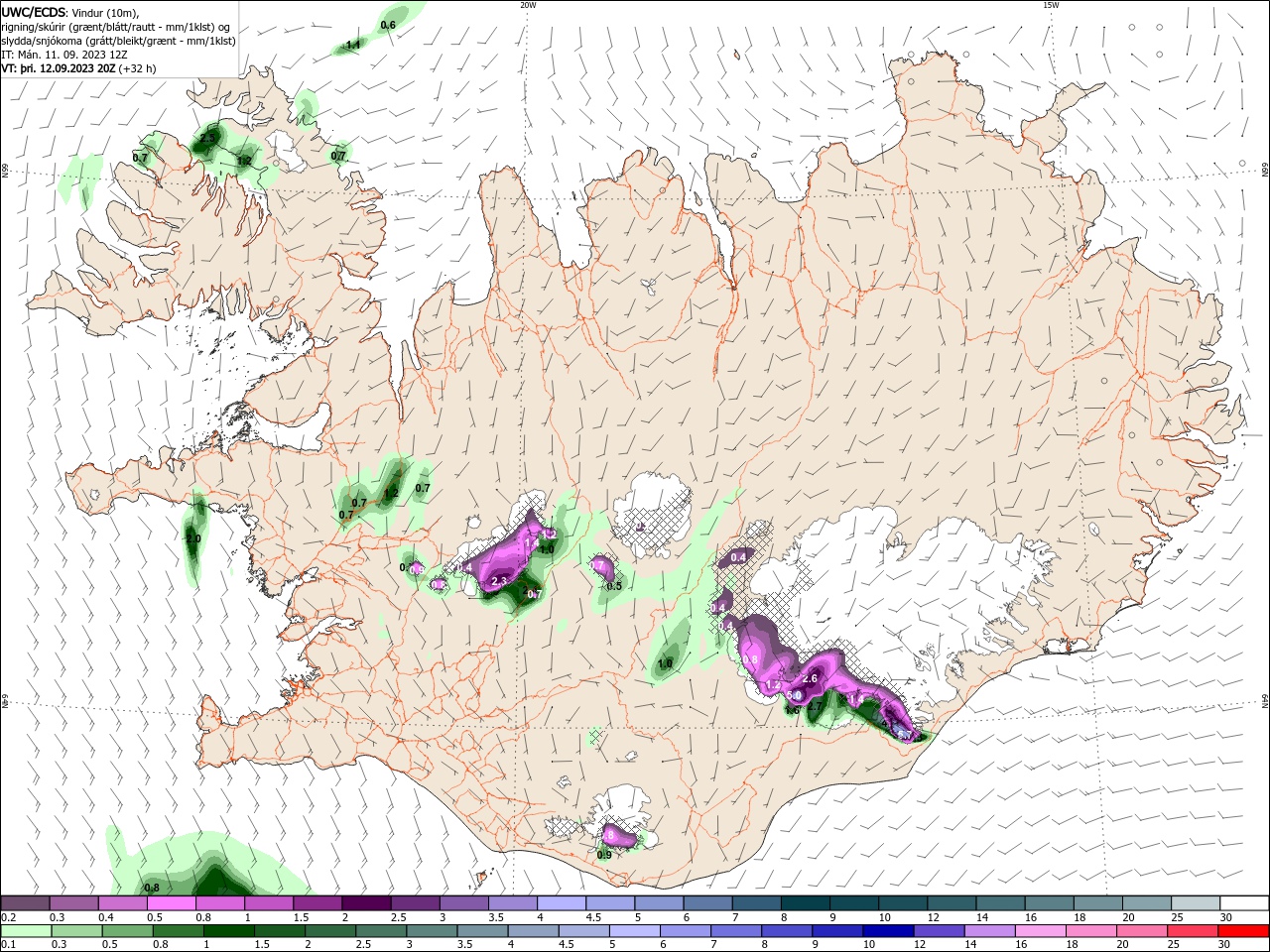Pick palest green rain swatch at 0.1
The height and width of the screenshot is (952, 1270).
pos(25,931)
